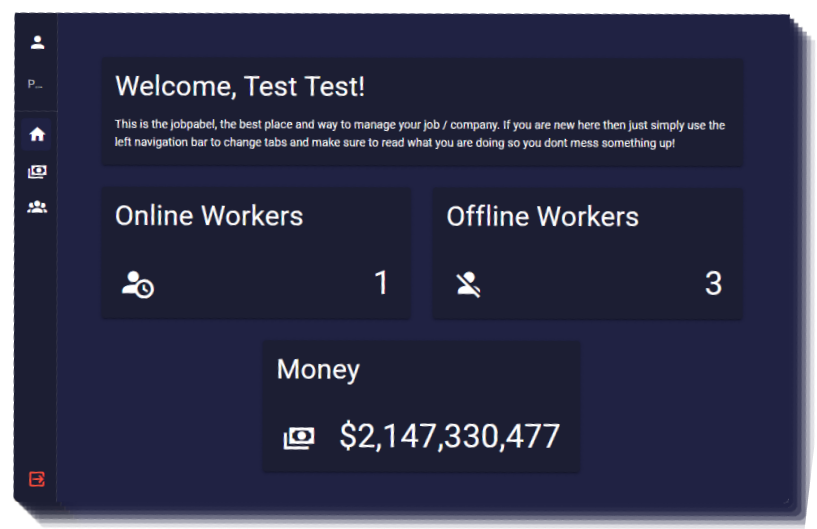Go to the Home tab in sidebar

click(x=37, y=134)
